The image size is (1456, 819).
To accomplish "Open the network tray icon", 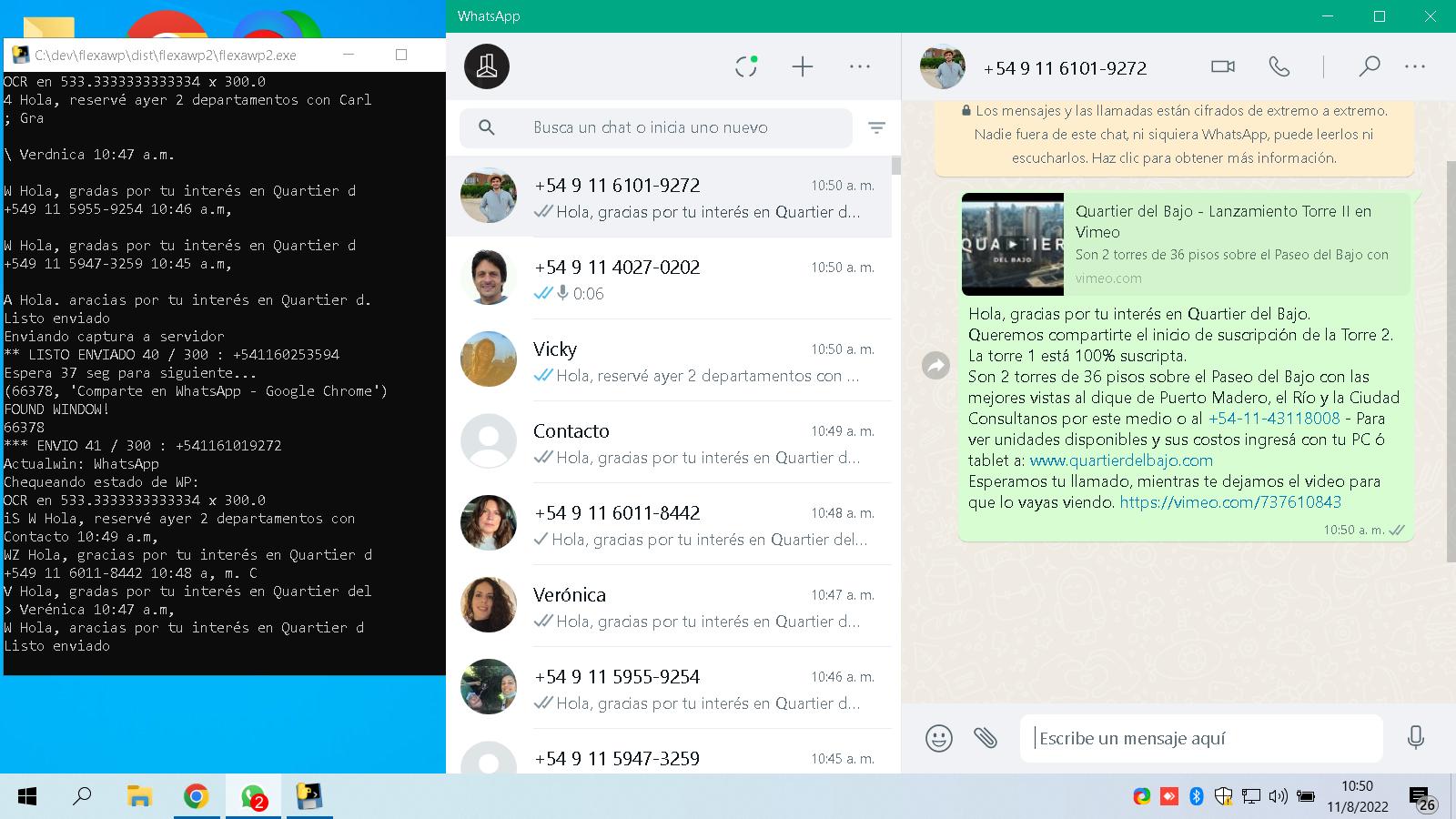I will click(x=1251, y=797).
